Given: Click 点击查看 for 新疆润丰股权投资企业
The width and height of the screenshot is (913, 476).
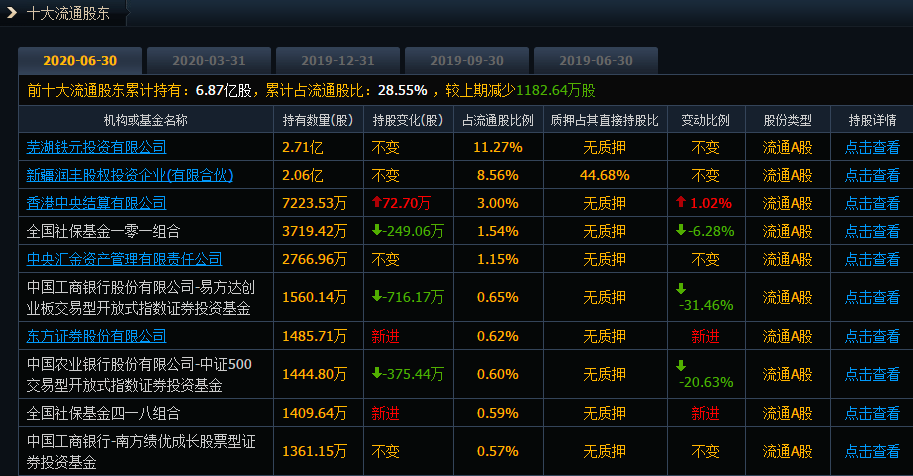Looking at the screenshot, I should (x=872, y=175).
